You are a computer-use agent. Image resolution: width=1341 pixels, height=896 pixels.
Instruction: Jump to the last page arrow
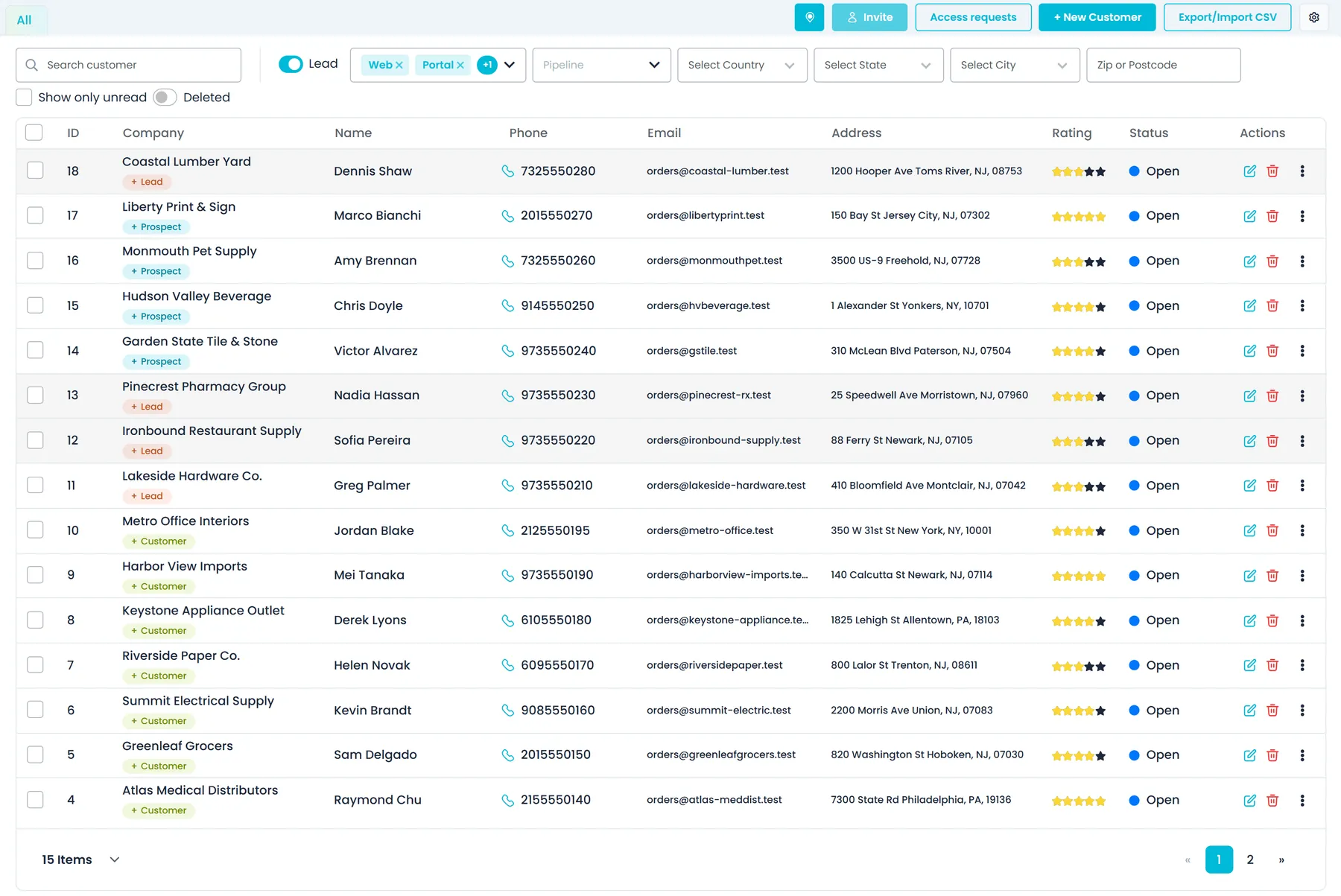(1281, 860)
